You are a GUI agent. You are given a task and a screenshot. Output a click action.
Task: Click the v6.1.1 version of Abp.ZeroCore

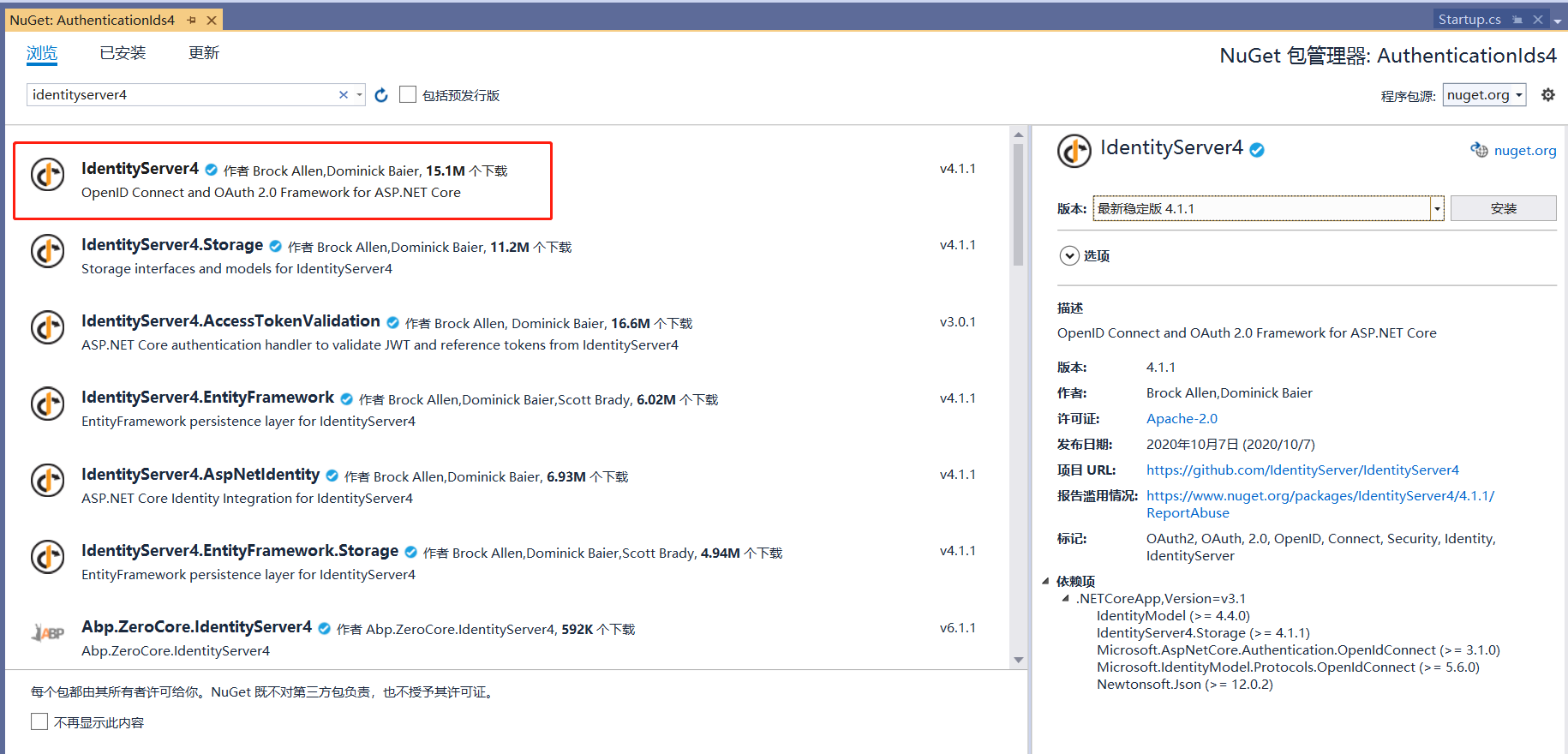click(x=958, y=628)
